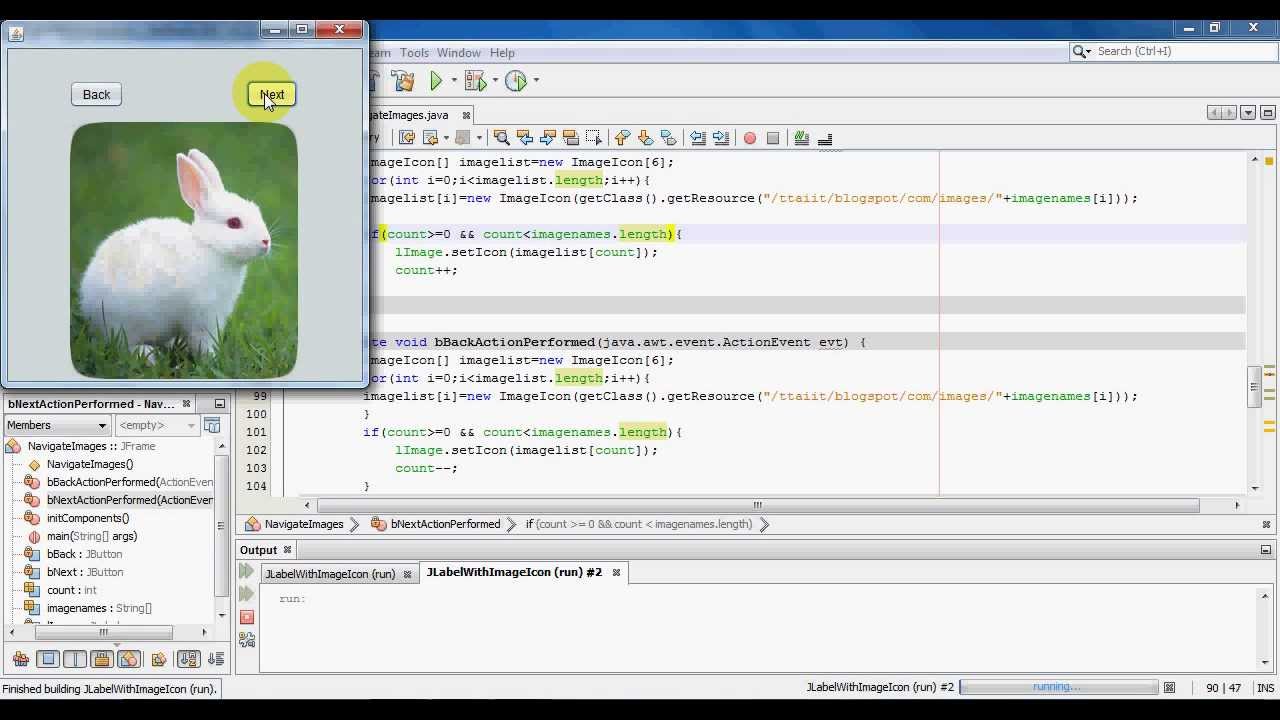Open the Window menu

click(x=459, y=53)
